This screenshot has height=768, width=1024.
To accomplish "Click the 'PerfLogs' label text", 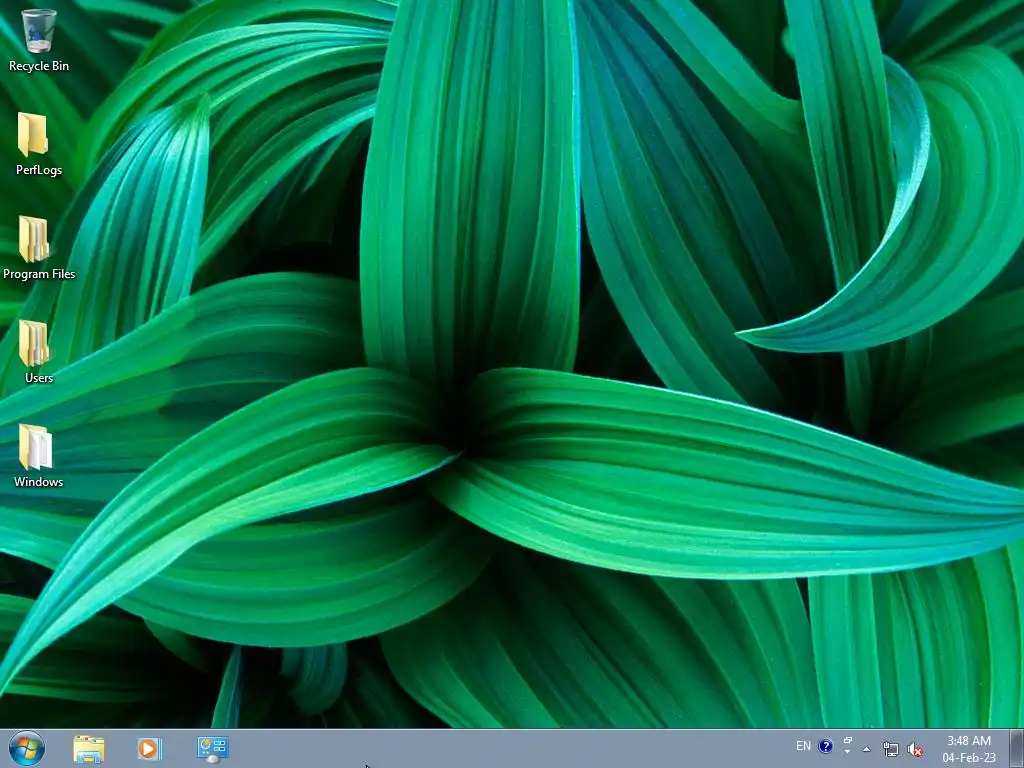I will pos(39,170).
